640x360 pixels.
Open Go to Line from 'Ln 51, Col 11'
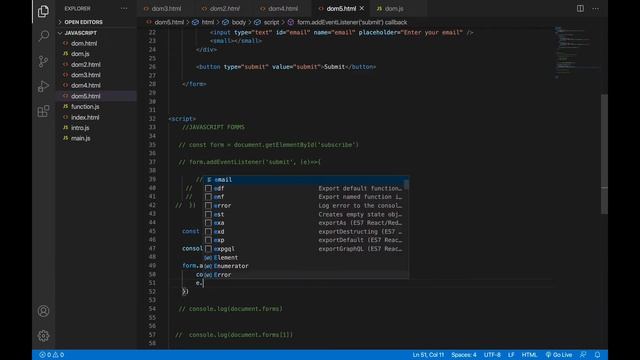tap(428, 355)
